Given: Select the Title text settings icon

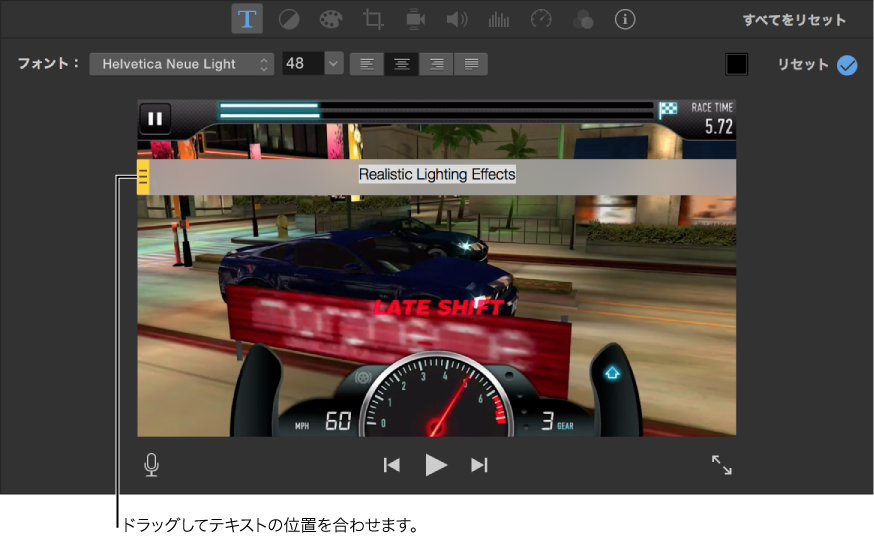Looking at the screenshot, I should [247, 20].
